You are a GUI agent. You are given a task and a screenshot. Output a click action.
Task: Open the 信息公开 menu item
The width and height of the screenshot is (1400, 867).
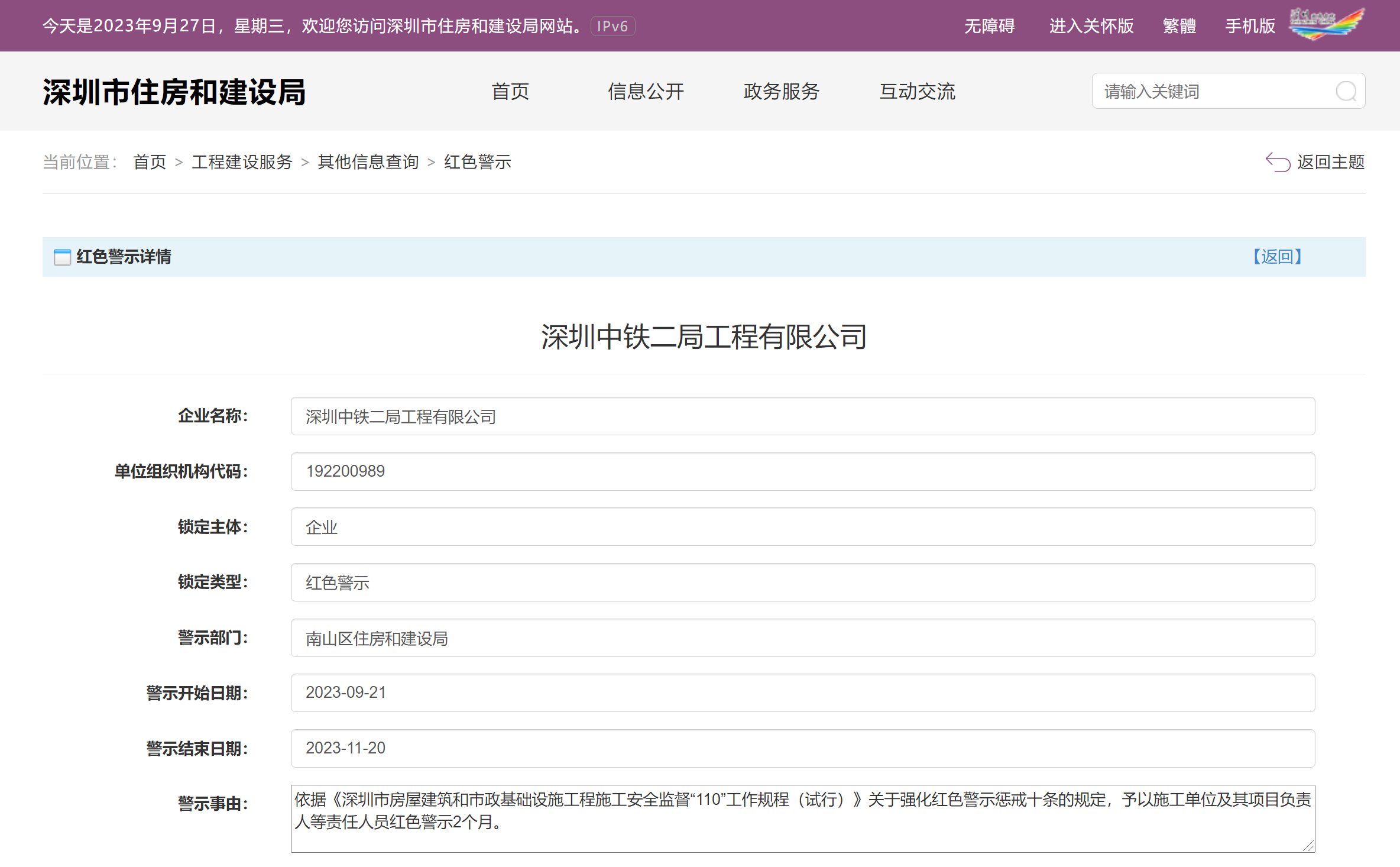(646, 92)
